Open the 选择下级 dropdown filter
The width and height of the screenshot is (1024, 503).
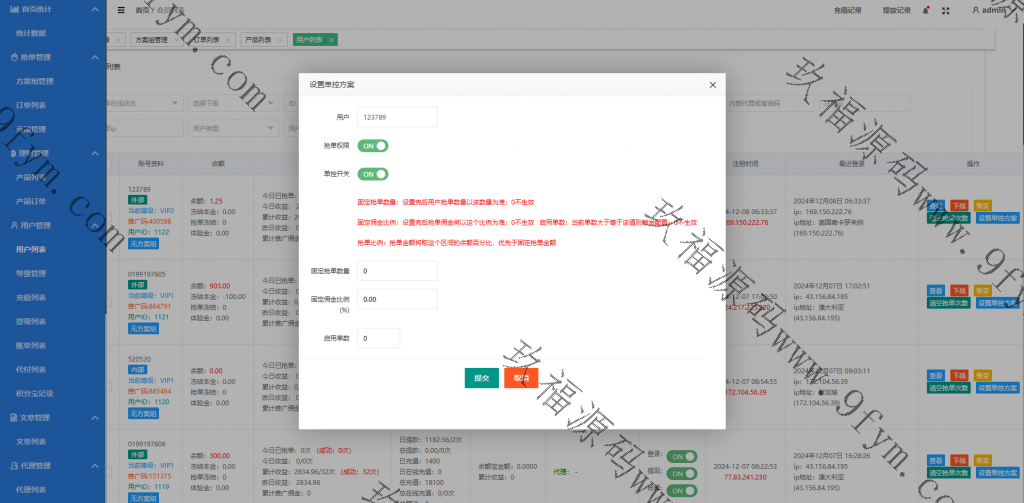[x=231, y=103]
